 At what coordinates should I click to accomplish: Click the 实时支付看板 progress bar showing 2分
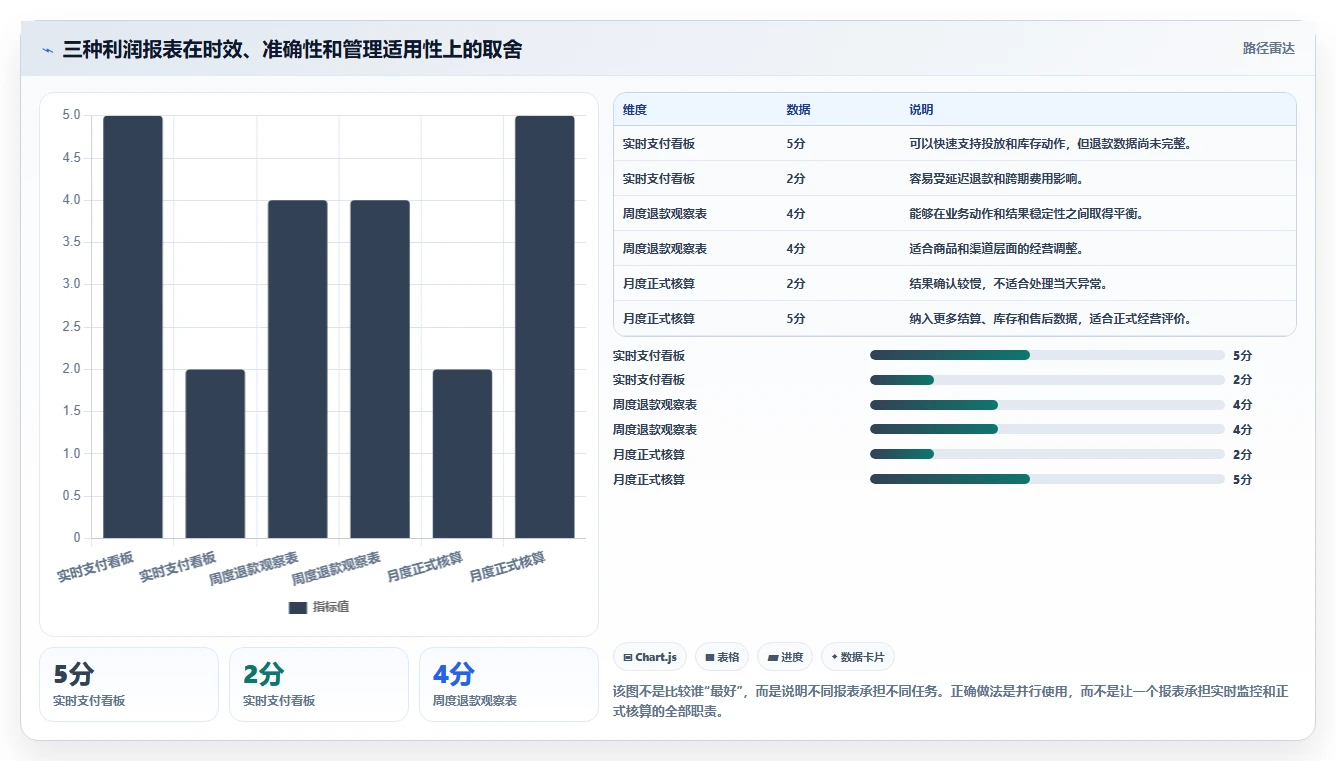(x=1047, y=380)
